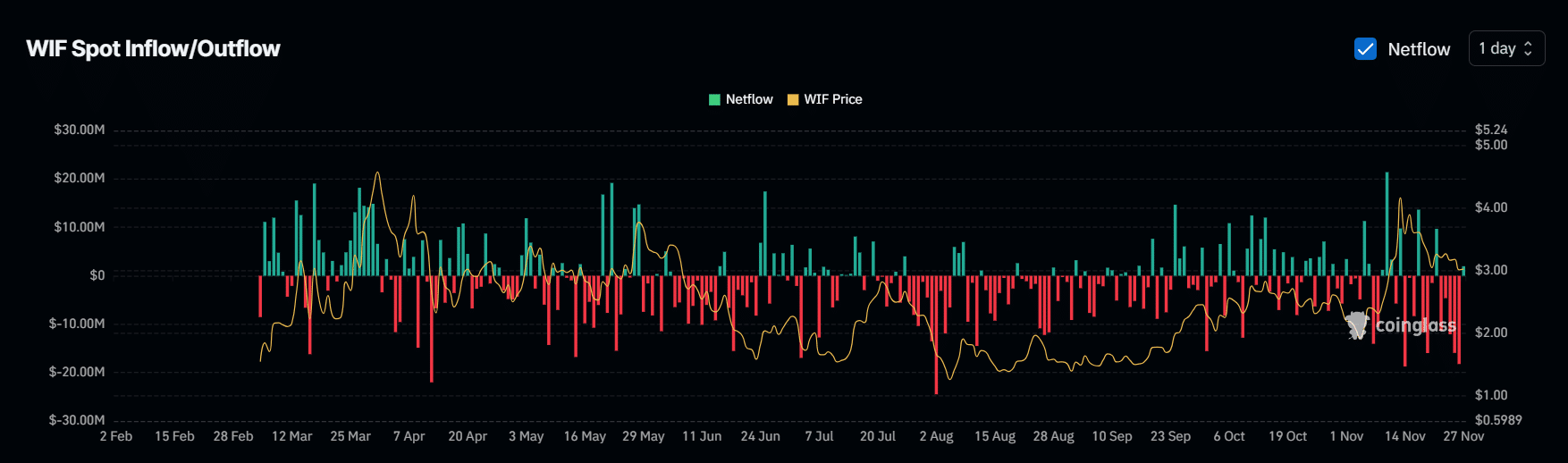Image resolution: width=1568 pixels, height=463 pixels.
Task: Hide the Netflow series via legend label
Action: coord(749,99)
